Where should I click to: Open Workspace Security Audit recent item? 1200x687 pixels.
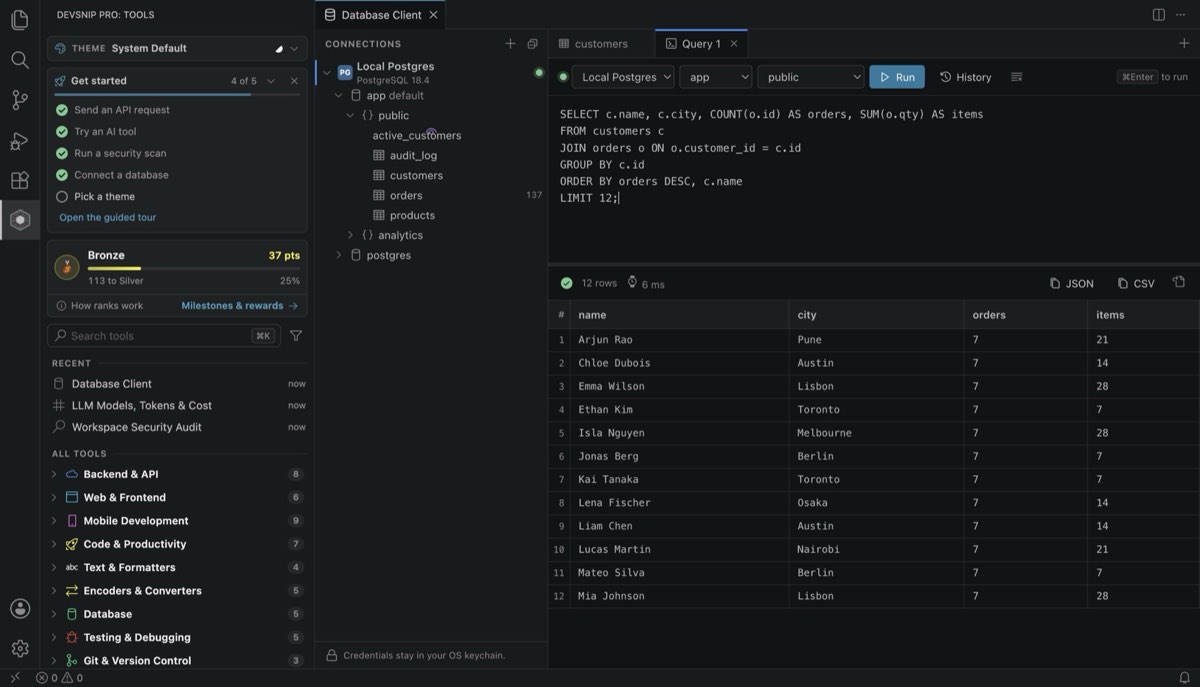click(178, 427)
